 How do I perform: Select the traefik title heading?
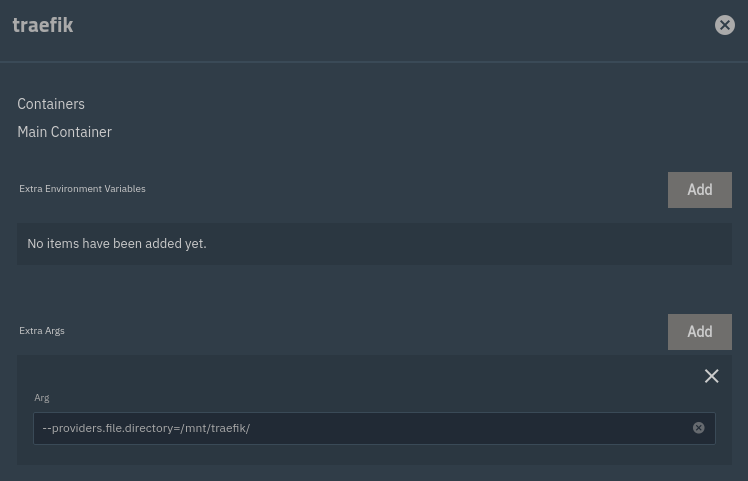[x=43, y=26]
